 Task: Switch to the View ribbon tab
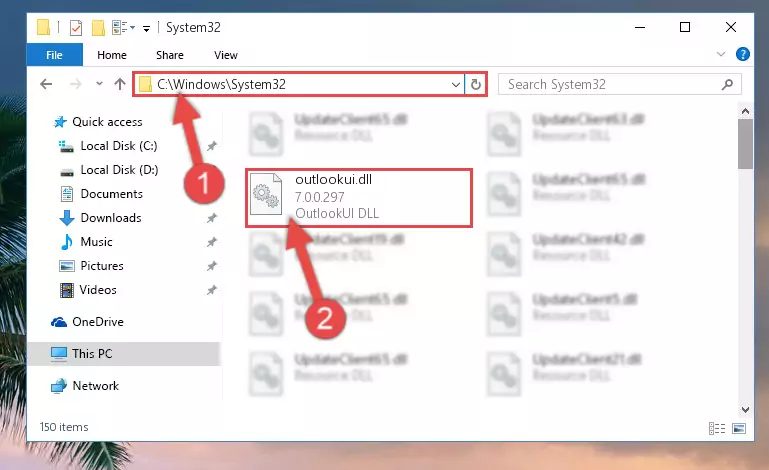pyautogui.click(x=226, y=55)
